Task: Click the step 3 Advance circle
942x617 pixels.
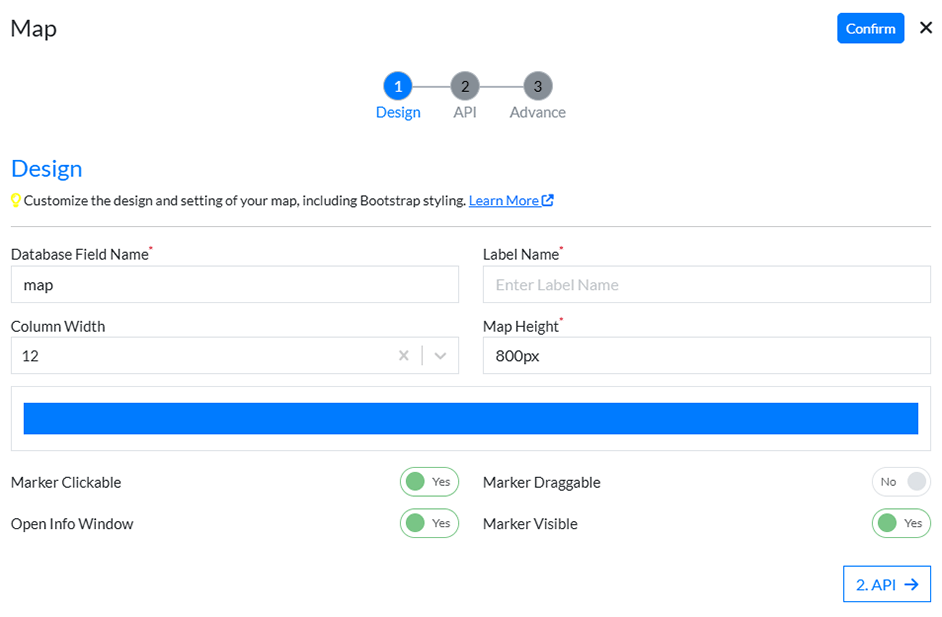Action: [x=537, y=86]
